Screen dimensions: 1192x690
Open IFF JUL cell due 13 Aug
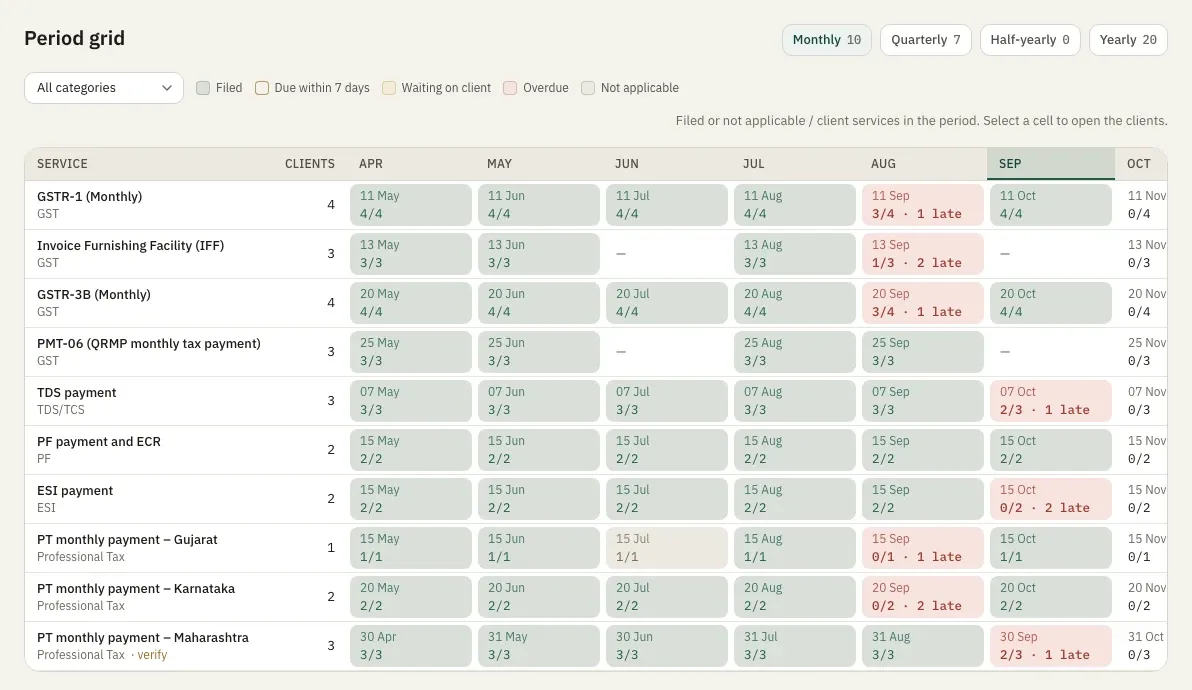tap(794, 254)
